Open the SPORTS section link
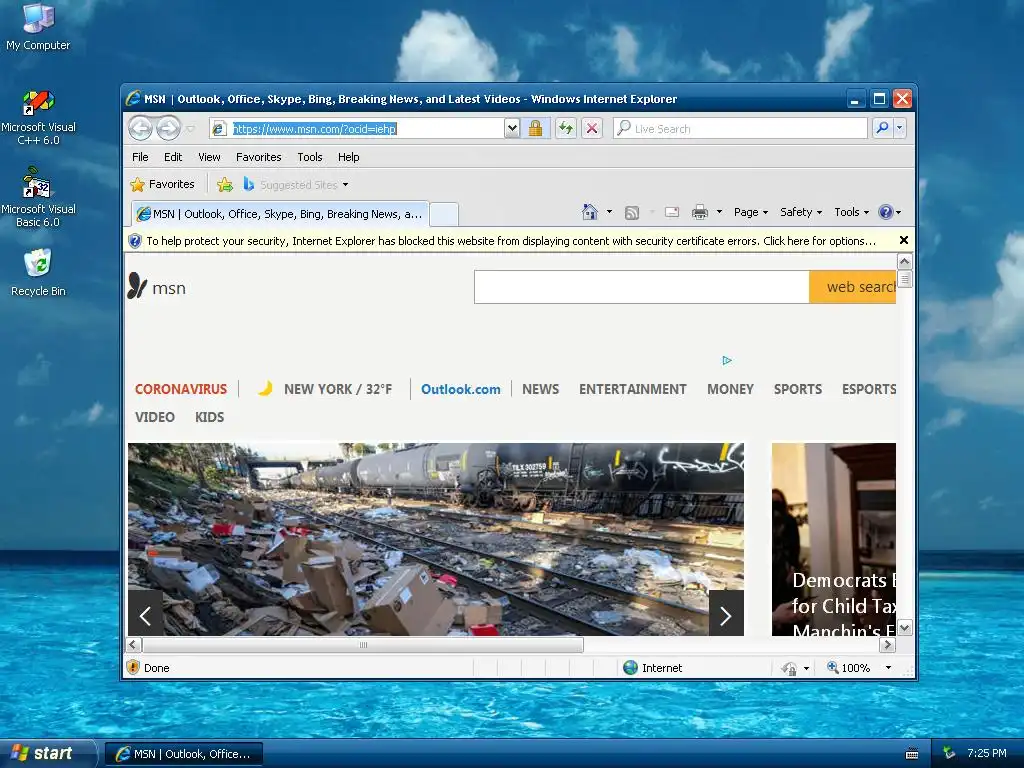Screen dimensions: 1024x768 798,389
